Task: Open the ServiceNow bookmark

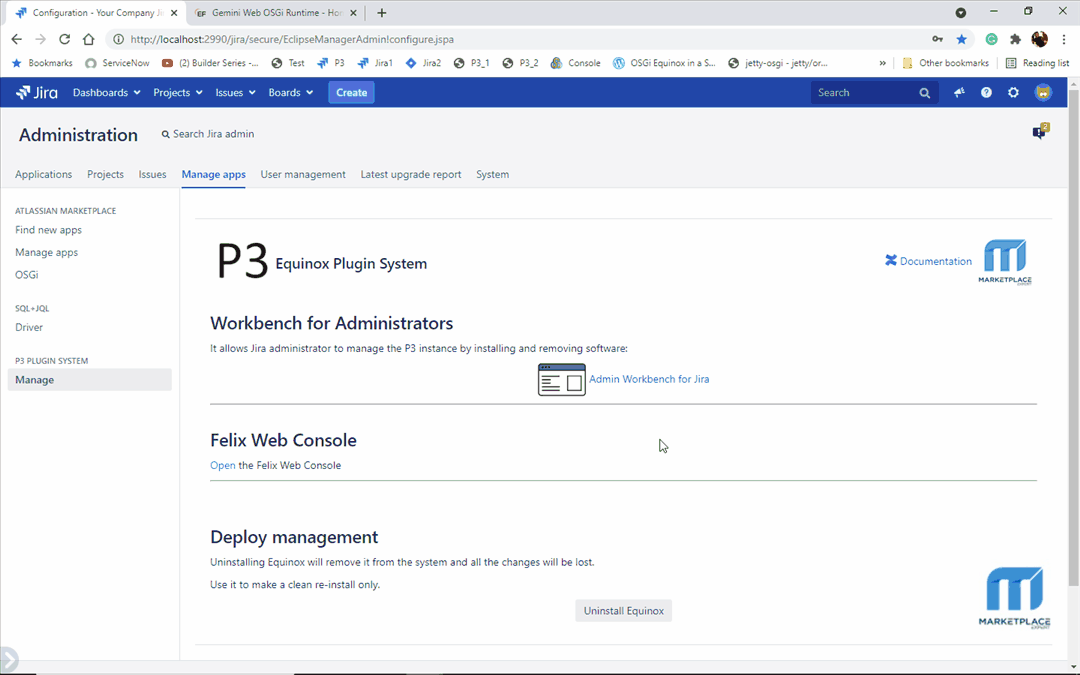Action: click(117, 63)
